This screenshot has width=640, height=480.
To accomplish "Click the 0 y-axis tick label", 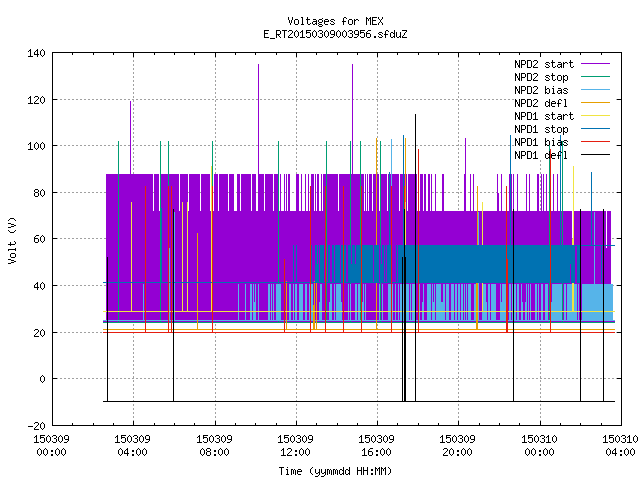I will 42,379.
